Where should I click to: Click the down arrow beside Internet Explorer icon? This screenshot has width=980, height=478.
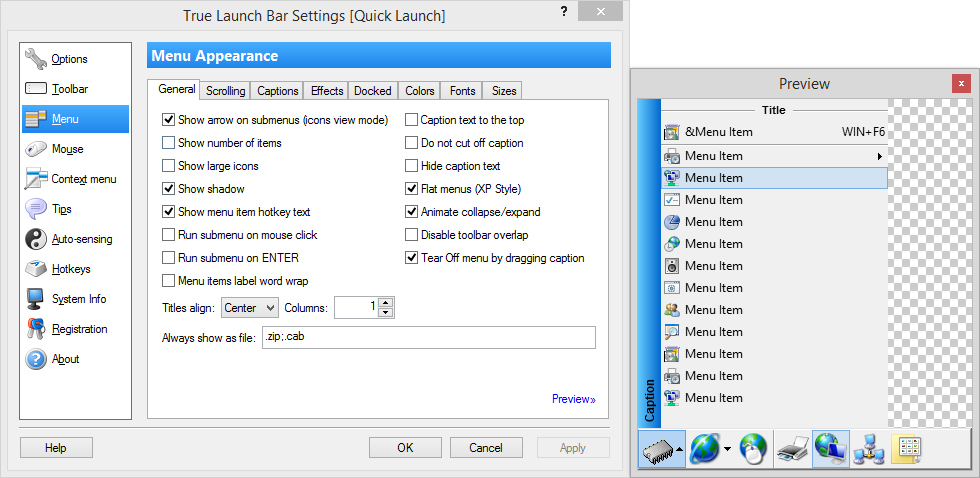click(x=728, y=449)
